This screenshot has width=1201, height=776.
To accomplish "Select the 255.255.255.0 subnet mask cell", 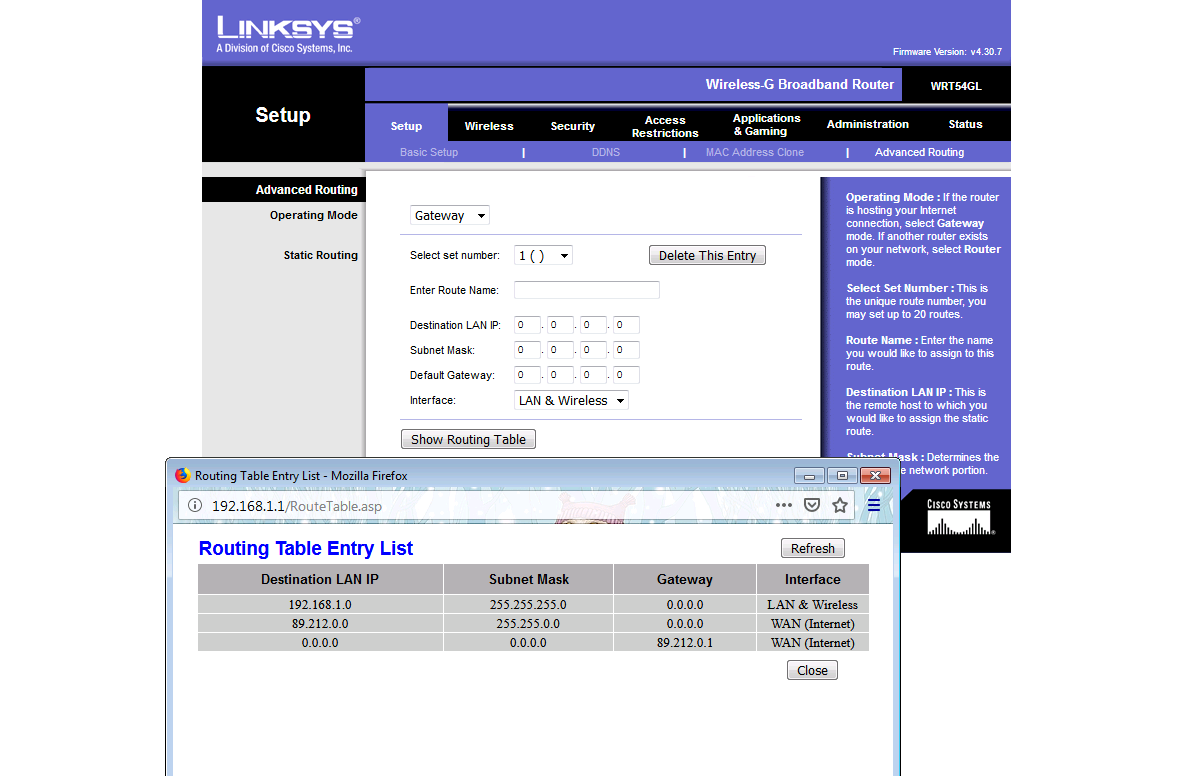I will (x=529, y=605).
